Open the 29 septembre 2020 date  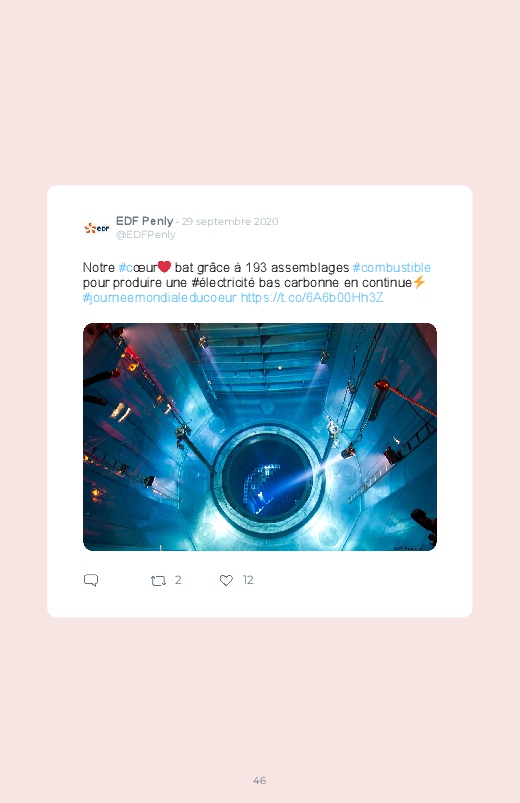(x=230, y=222)
